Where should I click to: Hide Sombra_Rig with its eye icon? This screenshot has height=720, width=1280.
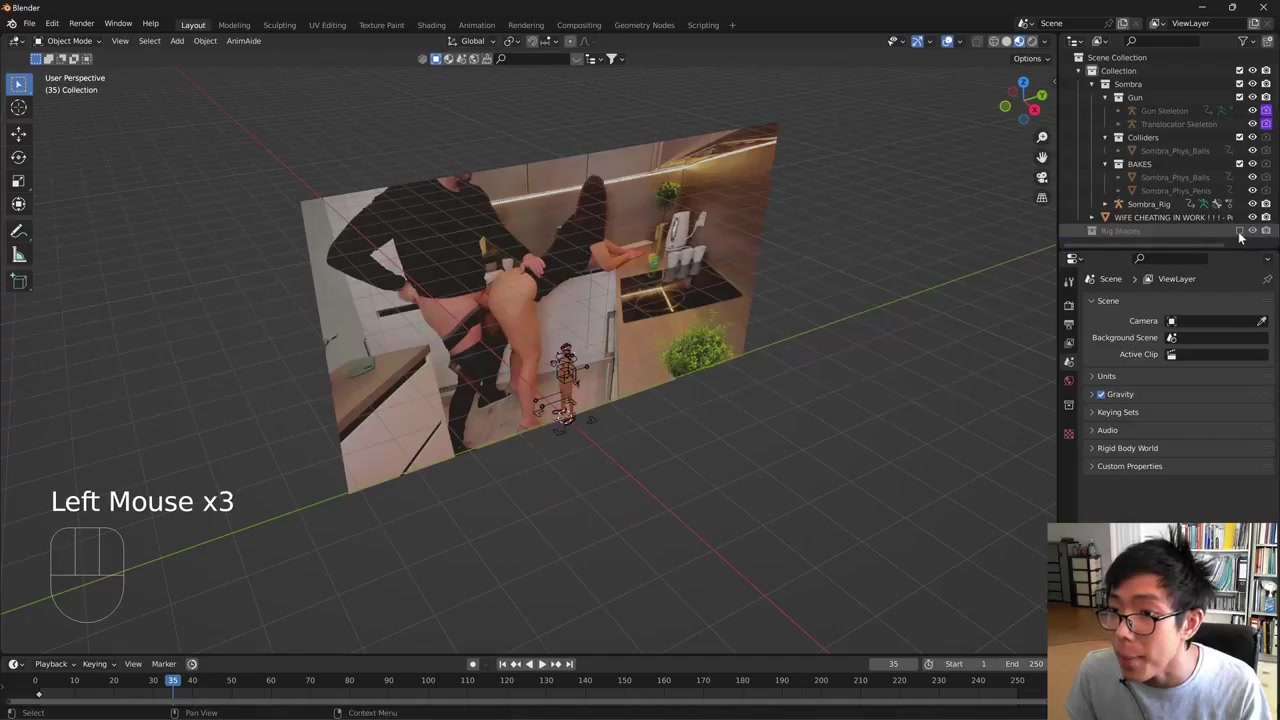1252,204
